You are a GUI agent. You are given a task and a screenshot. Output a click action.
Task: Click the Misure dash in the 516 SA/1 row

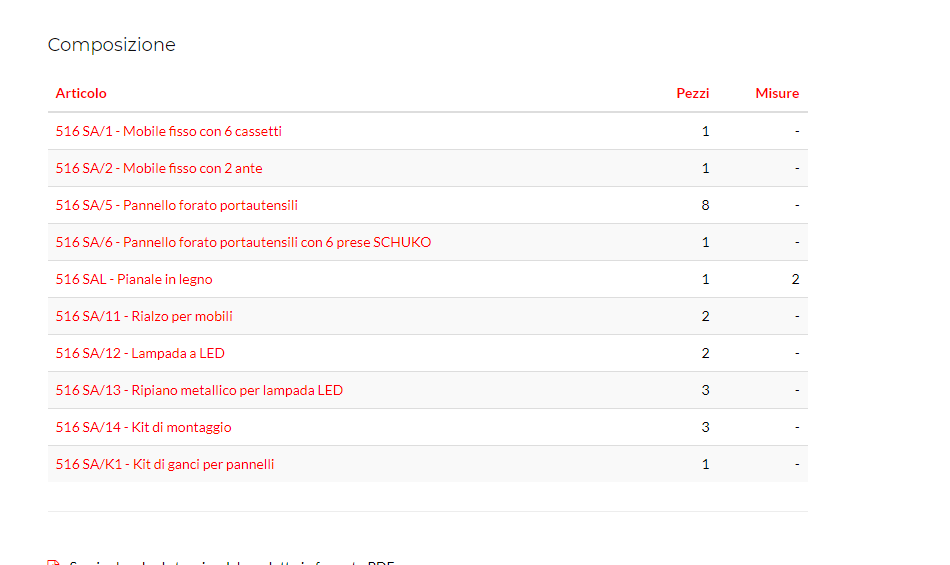[x=796, y=131]
